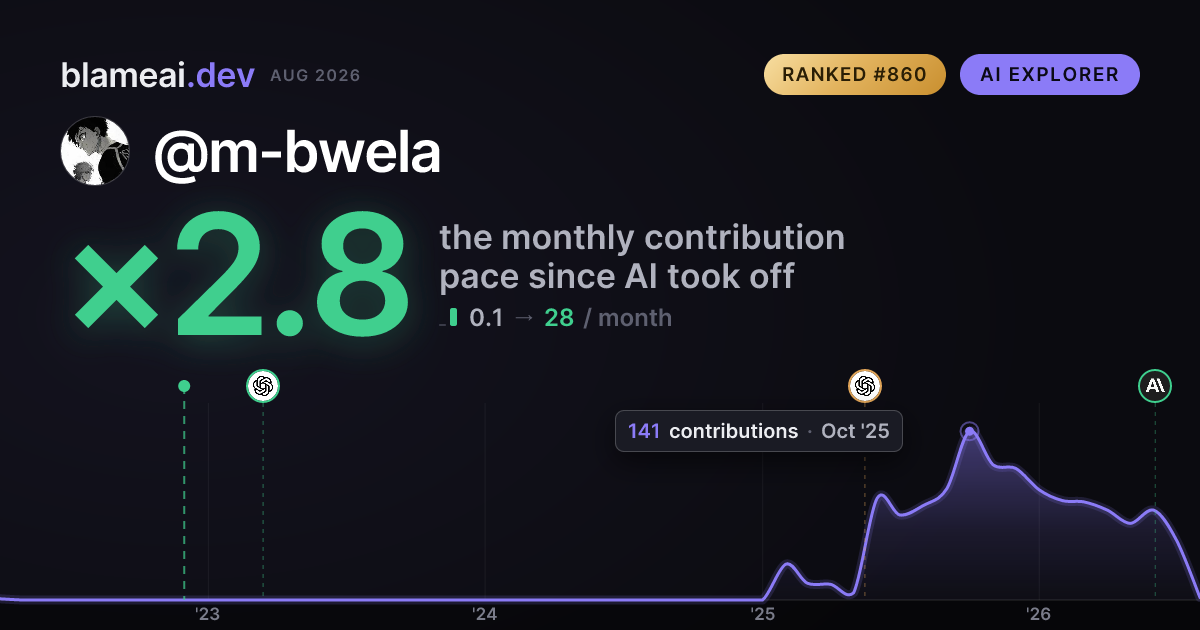Click the AUG 2026 date label
This screenshot has height=630, width=1200.
pyautogui.click(x=315, y=76)
